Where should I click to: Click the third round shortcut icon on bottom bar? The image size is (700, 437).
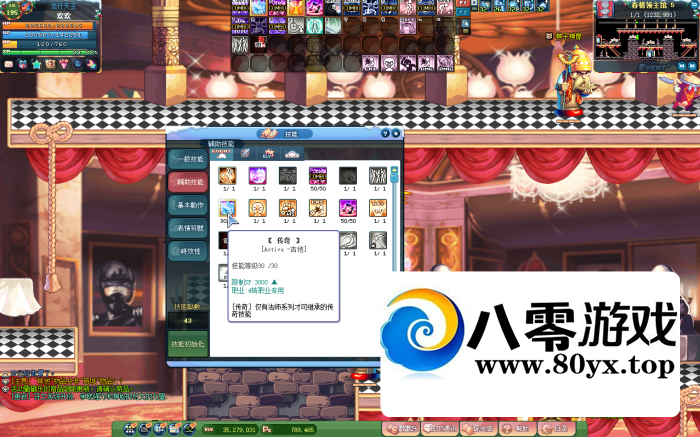click(x=160, y=429)
